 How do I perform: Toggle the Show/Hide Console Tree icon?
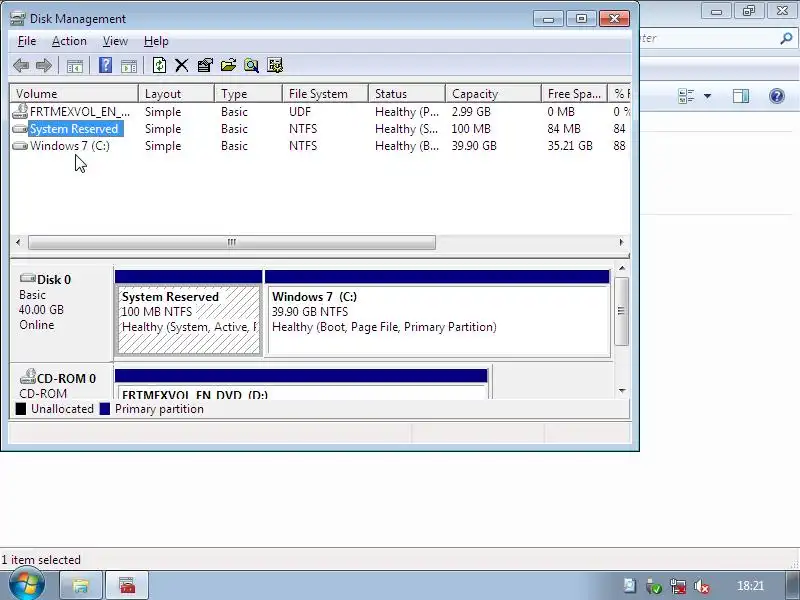pos(74,66)
